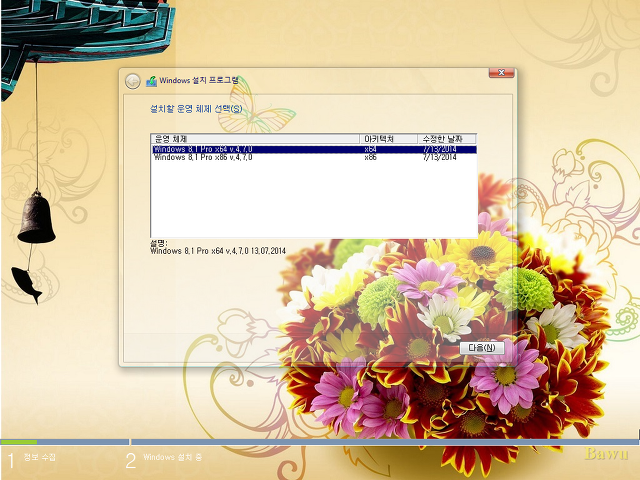Click the round back arrow button

[x=133, y=82]
